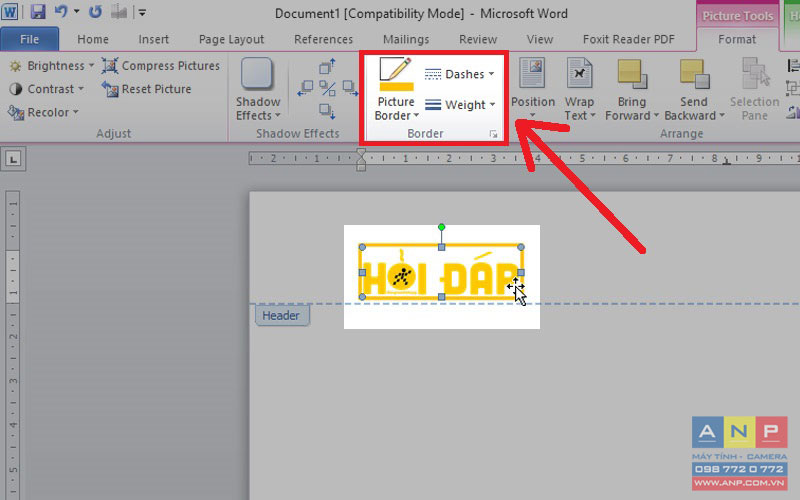Click the tab stop selector left of ruler
The image size is (800, 500).
[13, 159]
